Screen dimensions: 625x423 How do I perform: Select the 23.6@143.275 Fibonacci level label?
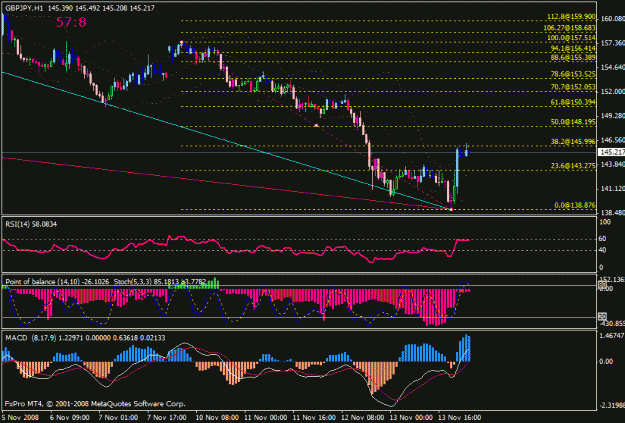pos(573,166)
